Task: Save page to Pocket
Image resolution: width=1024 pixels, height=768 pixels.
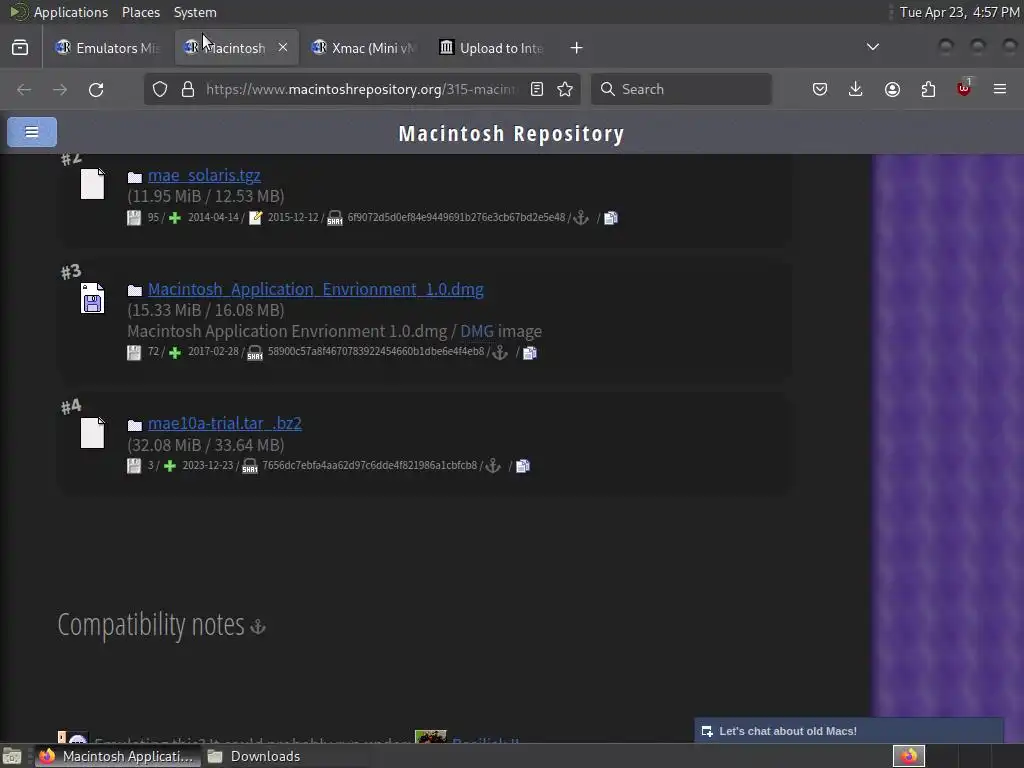Action: click(820, 89)
